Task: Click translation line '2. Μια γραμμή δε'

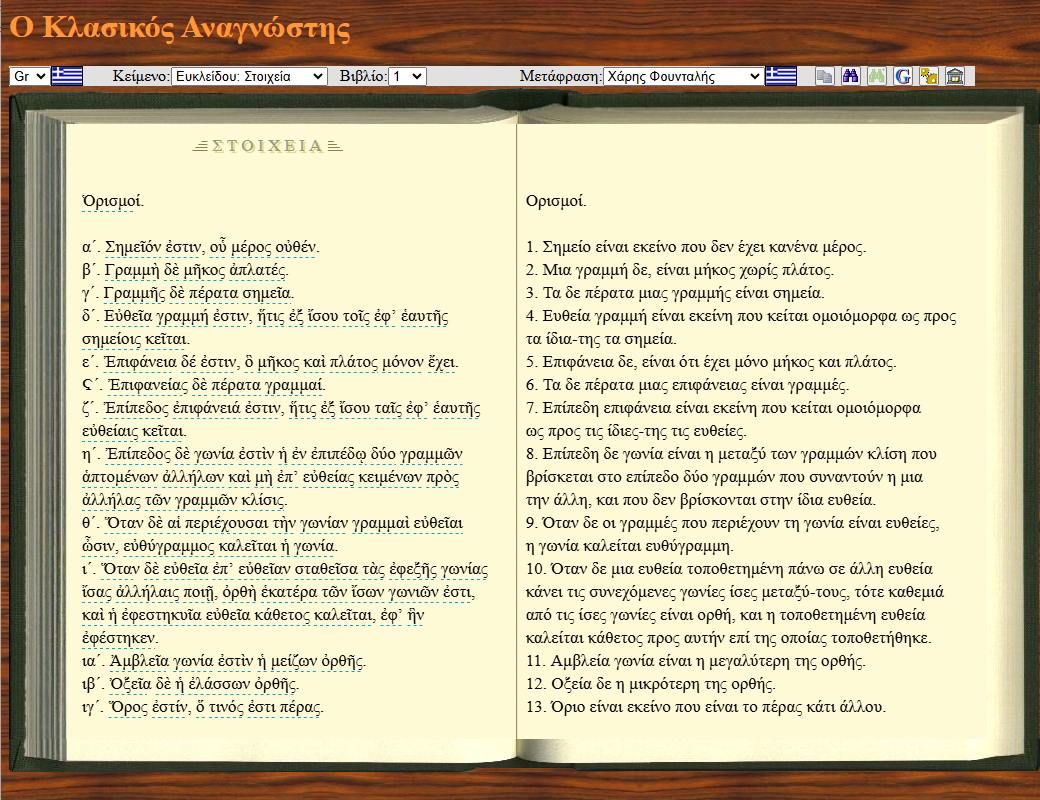Action: point(680,270)
